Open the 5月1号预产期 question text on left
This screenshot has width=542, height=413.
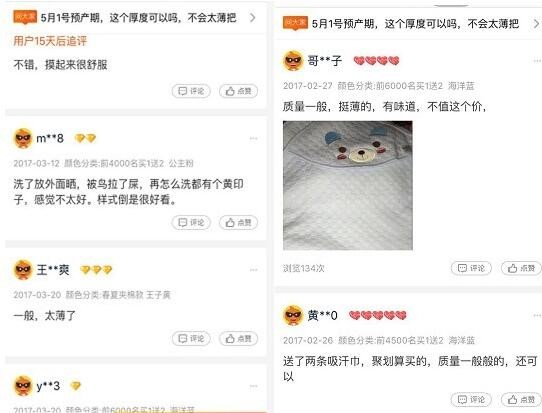click(138, 18)
